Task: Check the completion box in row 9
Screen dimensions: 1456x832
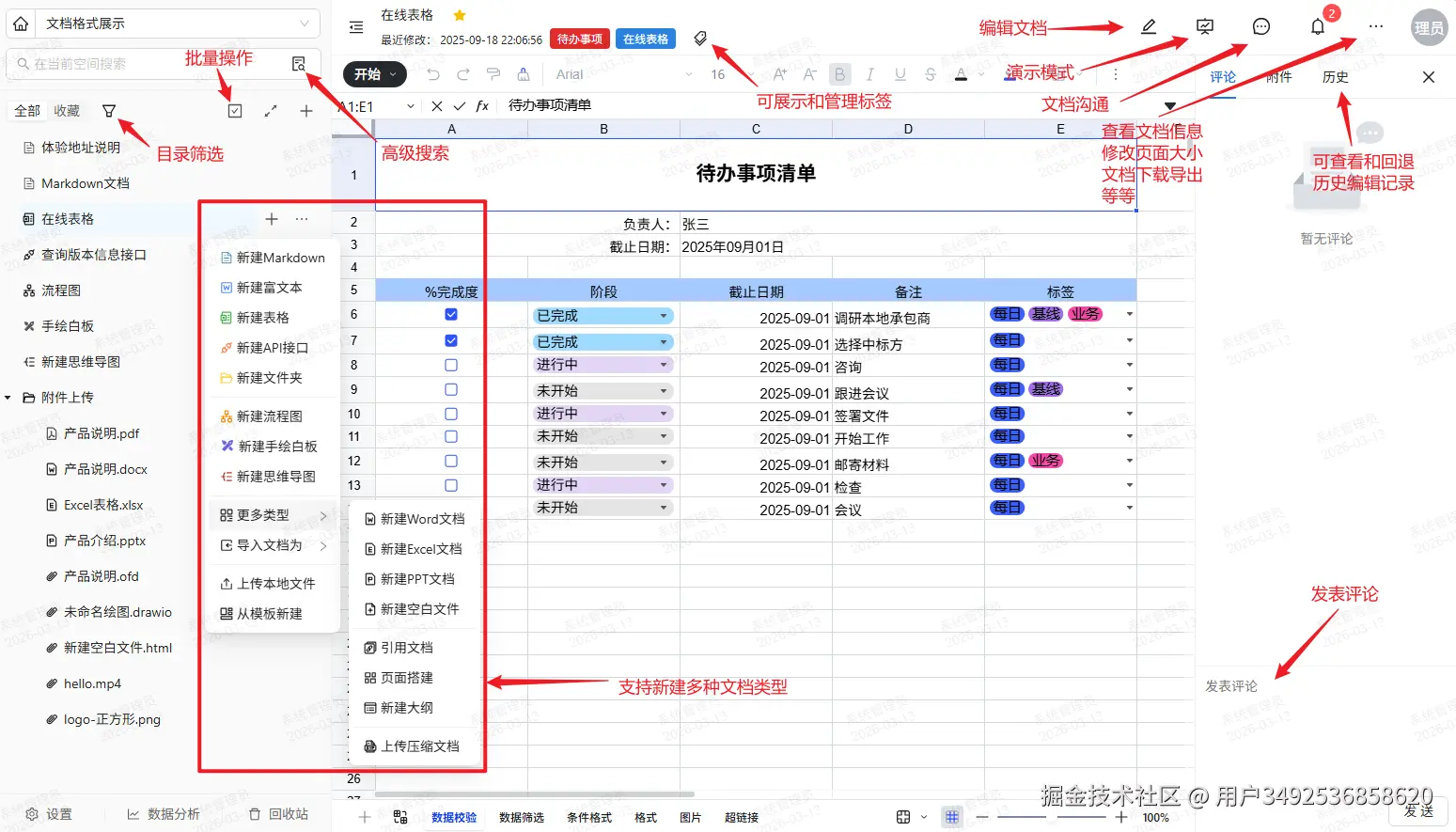Action: pos(451,389)
